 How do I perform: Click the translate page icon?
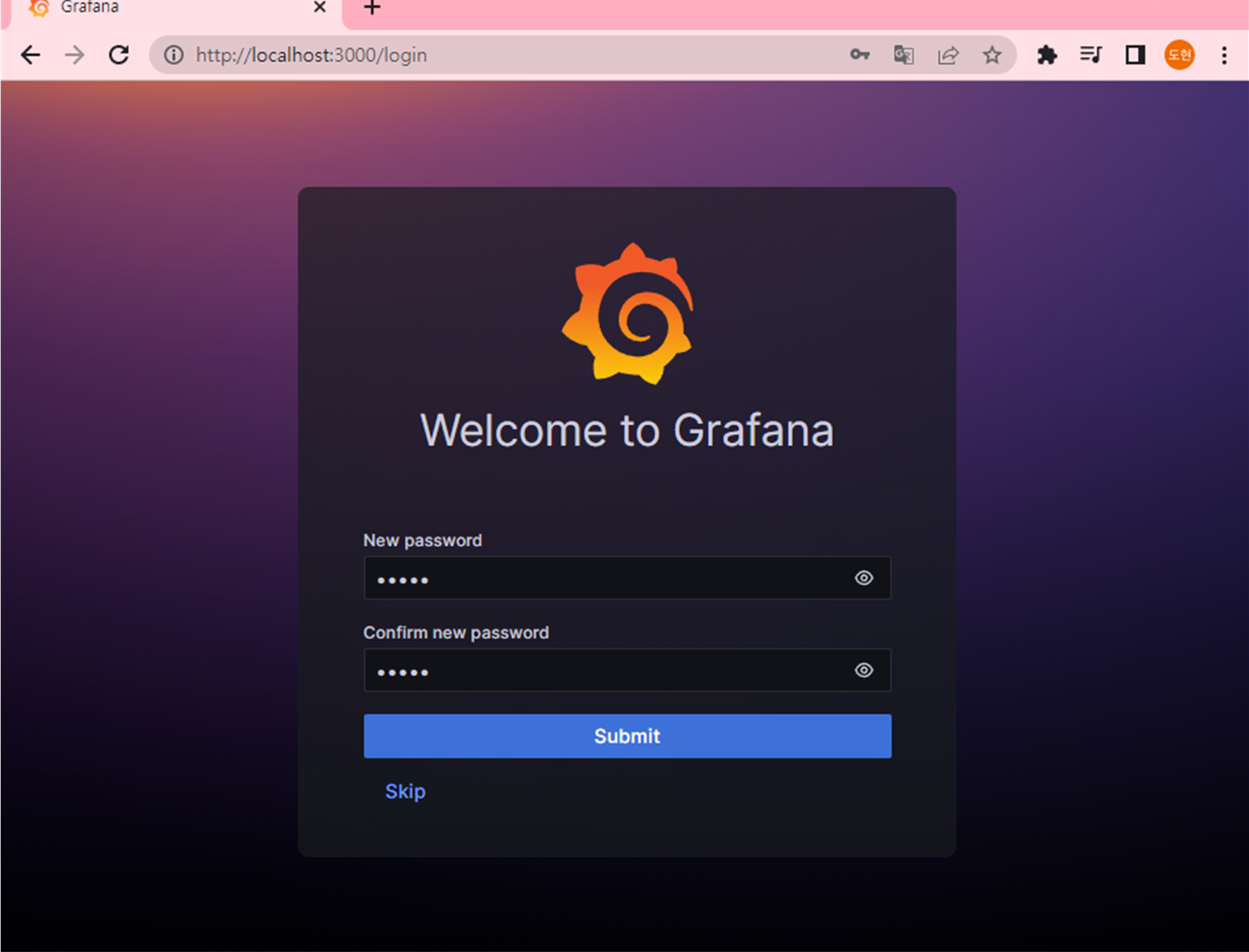point(903,55)
